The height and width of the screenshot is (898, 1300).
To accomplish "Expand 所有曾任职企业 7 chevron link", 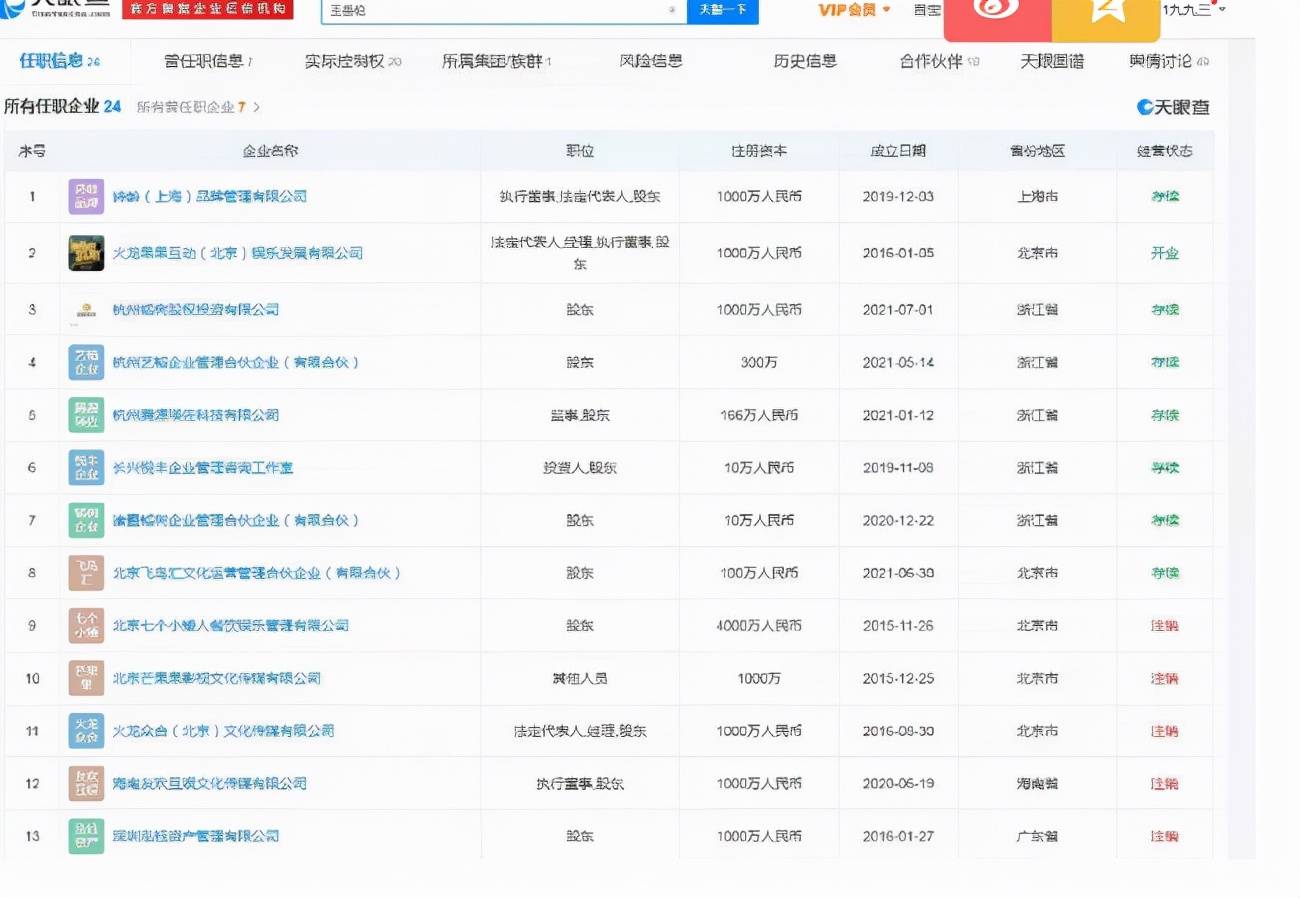I will 198,107.
